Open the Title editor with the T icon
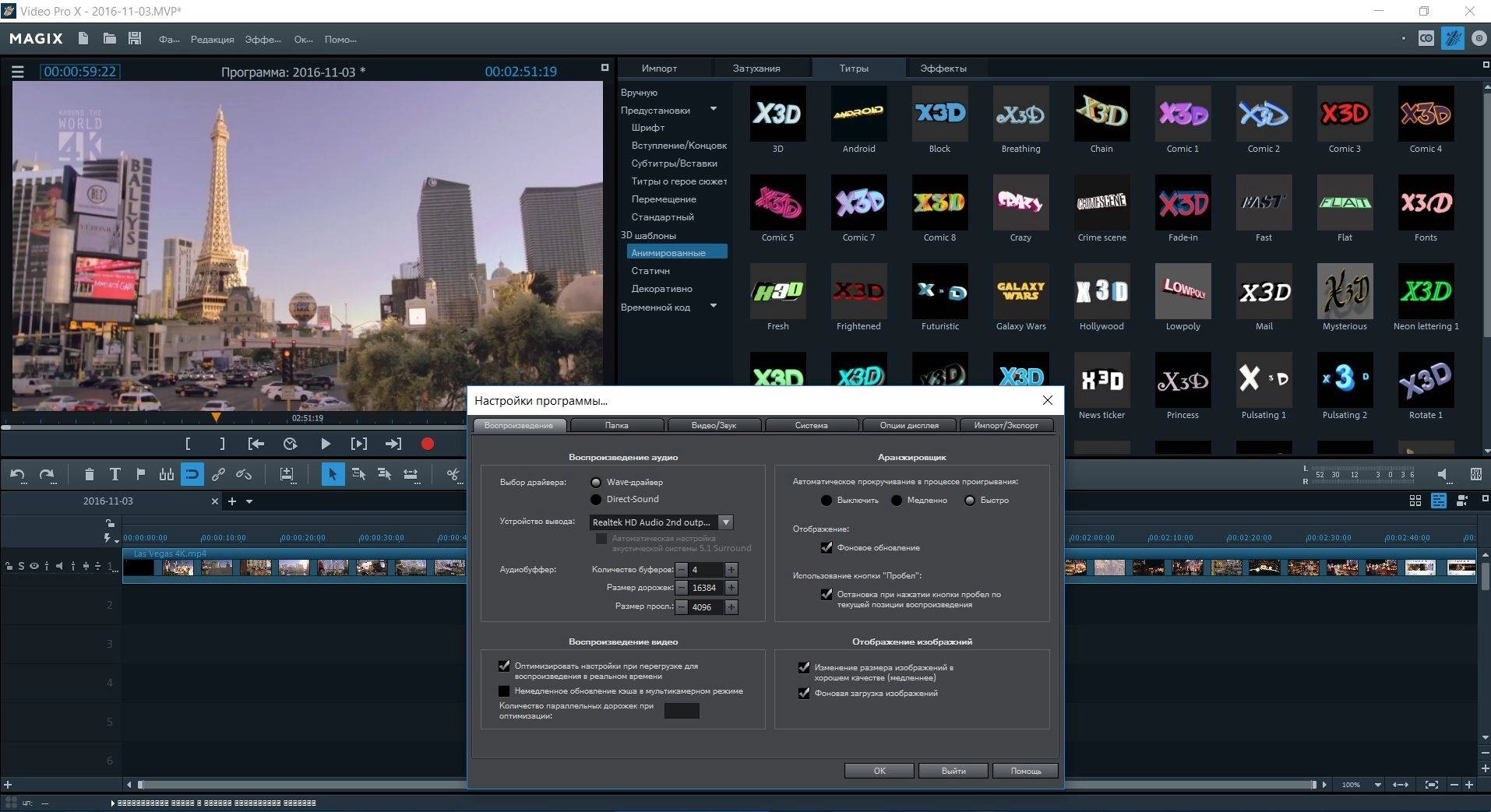Screen dimensions: 1491x812 point(115,474)
